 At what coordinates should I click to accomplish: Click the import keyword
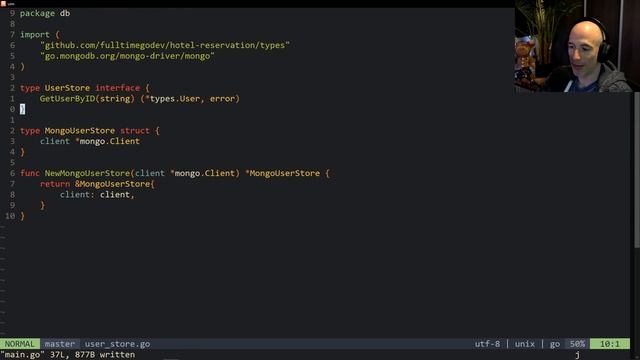point(35,35)
